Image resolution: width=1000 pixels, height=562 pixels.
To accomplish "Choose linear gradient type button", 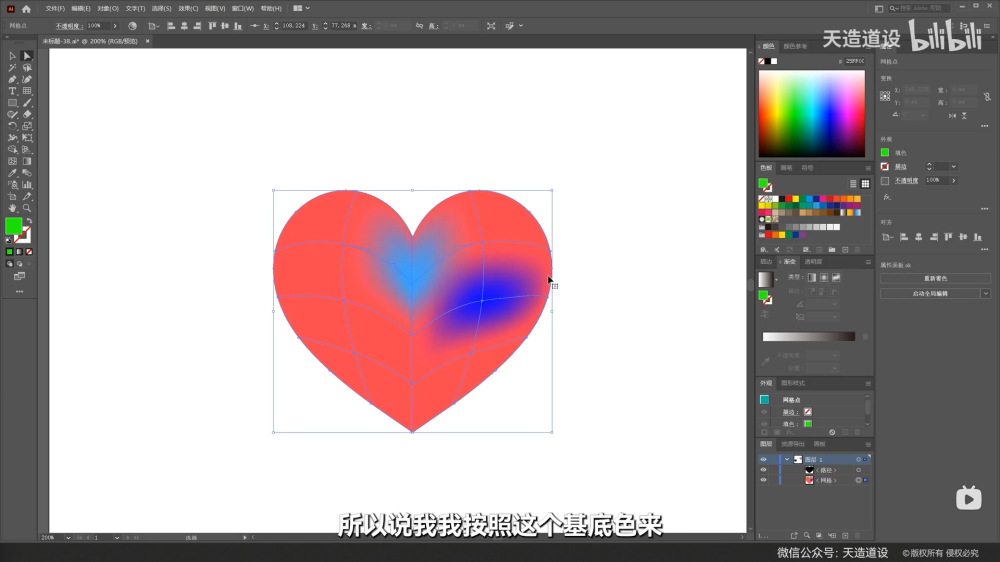I will pyautogui.click(x=812, y=277).
